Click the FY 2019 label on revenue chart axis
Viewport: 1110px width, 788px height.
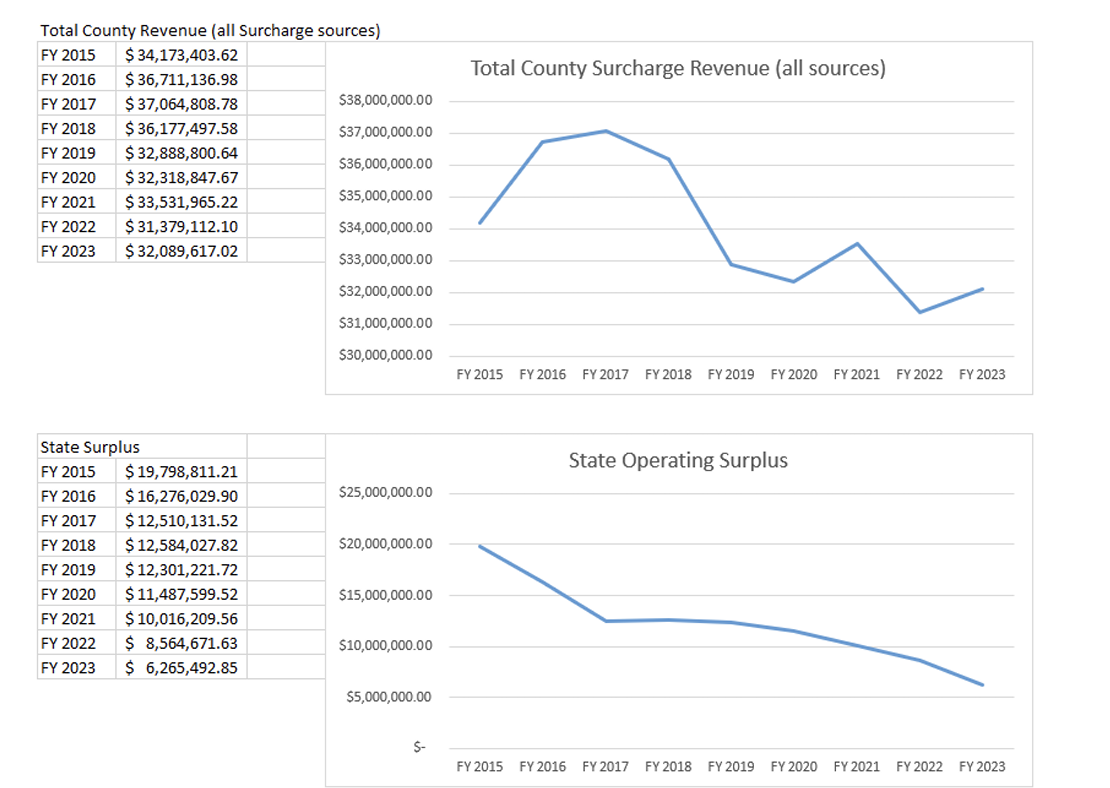[x=731, y=375]
